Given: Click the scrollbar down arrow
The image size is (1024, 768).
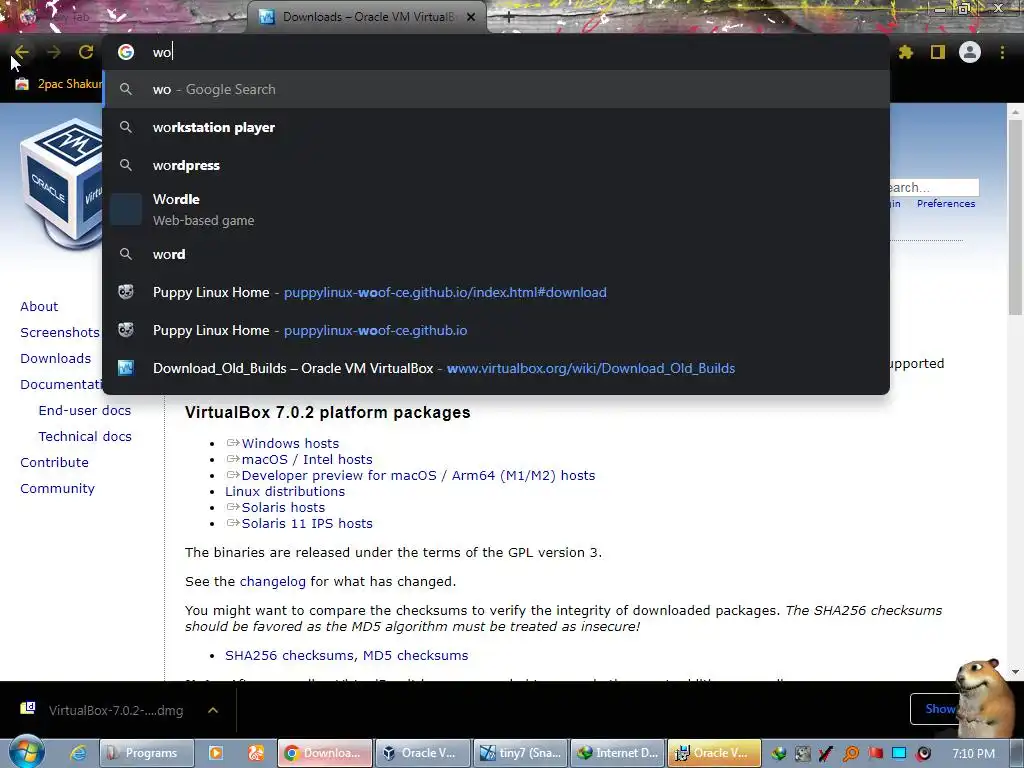Looking at the screenshot, I should [1015, 672].
